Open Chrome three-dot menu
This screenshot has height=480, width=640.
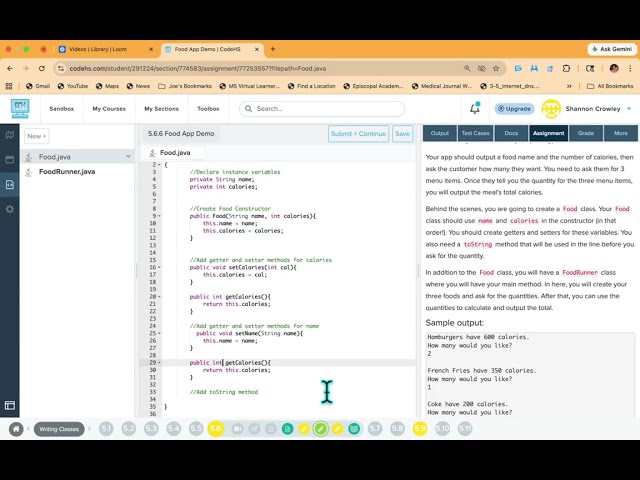630,68
